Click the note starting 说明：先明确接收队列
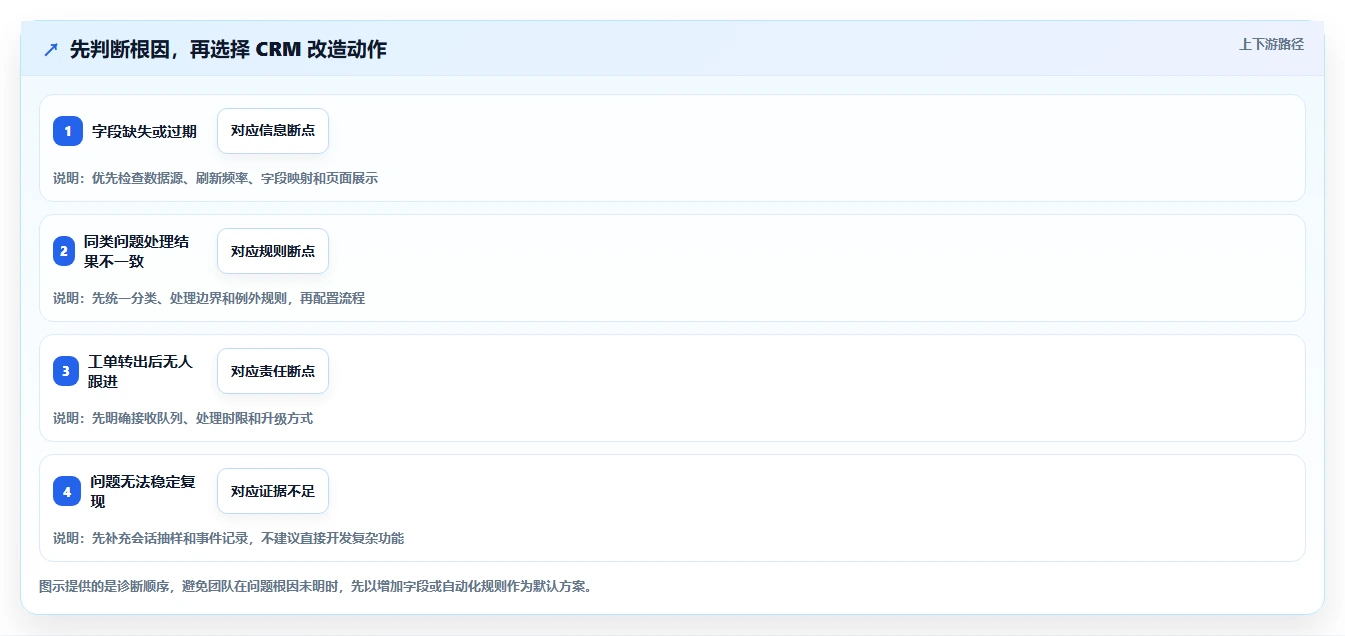The width and height of the screenshot is (1345, 636). pos(183,418)
